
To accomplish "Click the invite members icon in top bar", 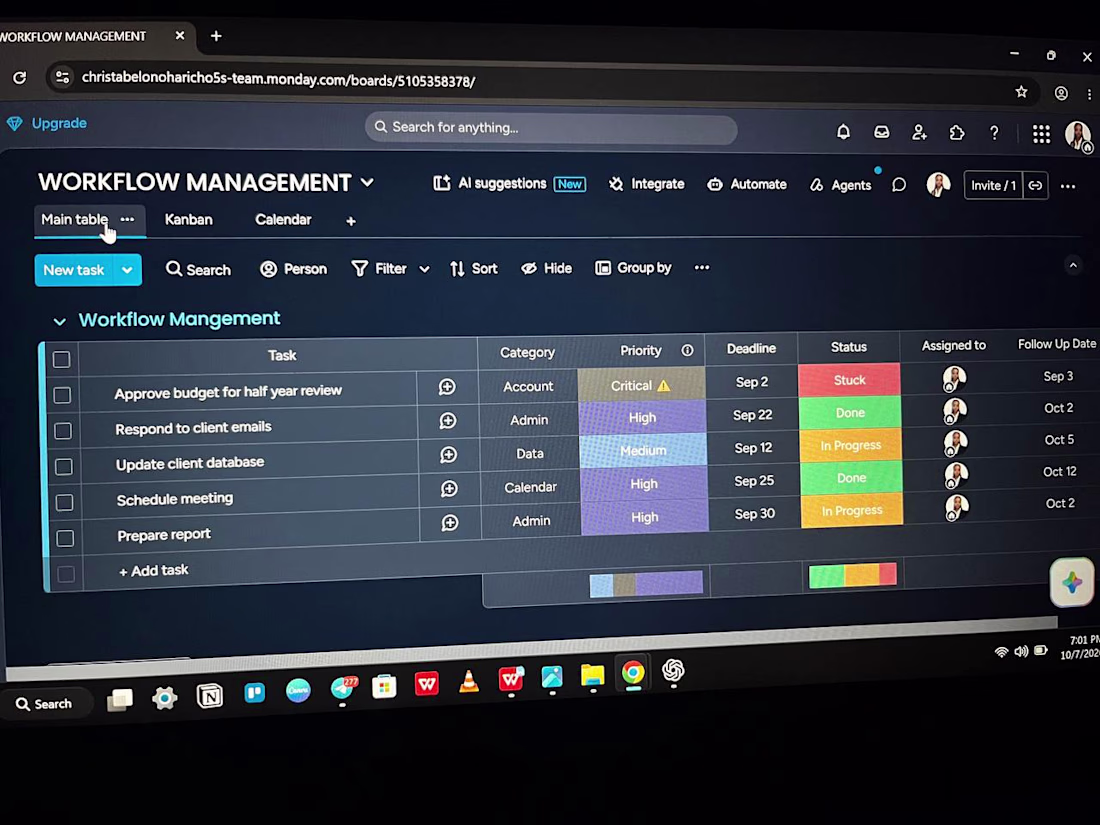I will (x=919, y=132).
